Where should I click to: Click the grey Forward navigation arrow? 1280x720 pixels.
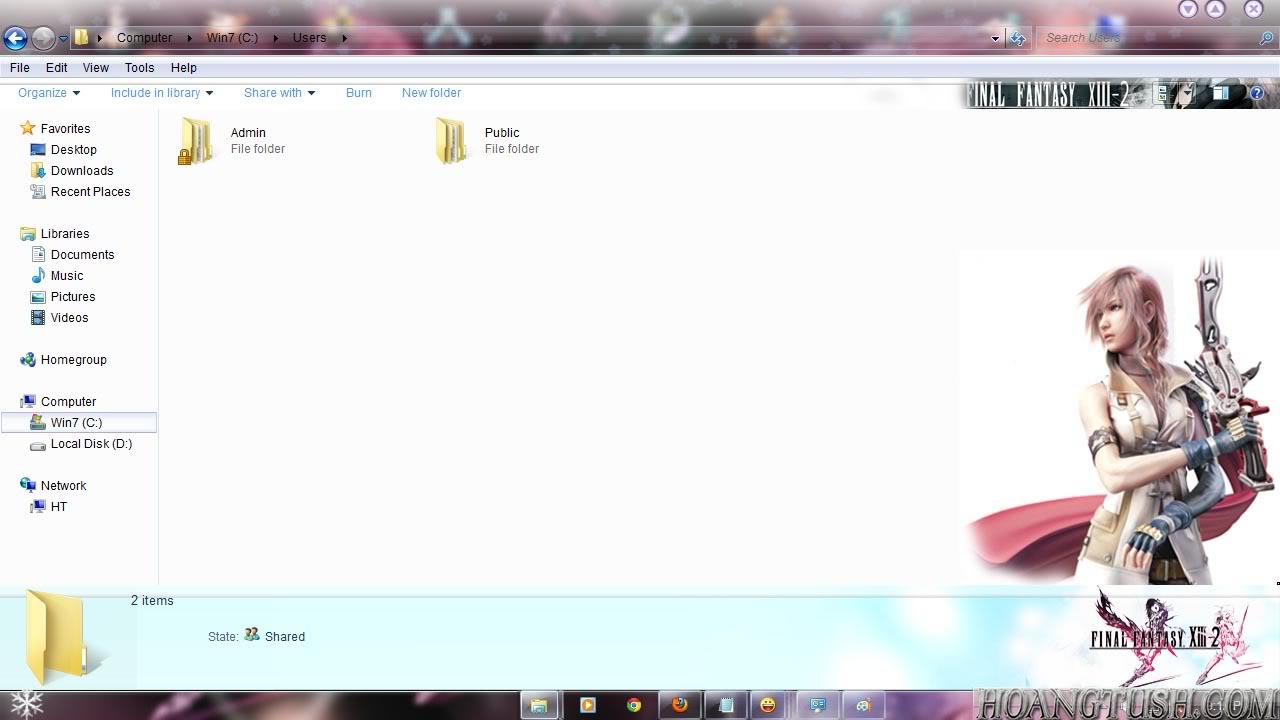coord(43,38)
